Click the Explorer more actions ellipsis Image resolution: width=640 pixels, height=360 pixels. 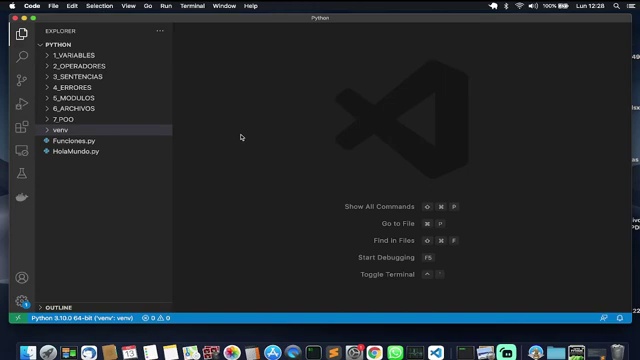coord(160,31)
